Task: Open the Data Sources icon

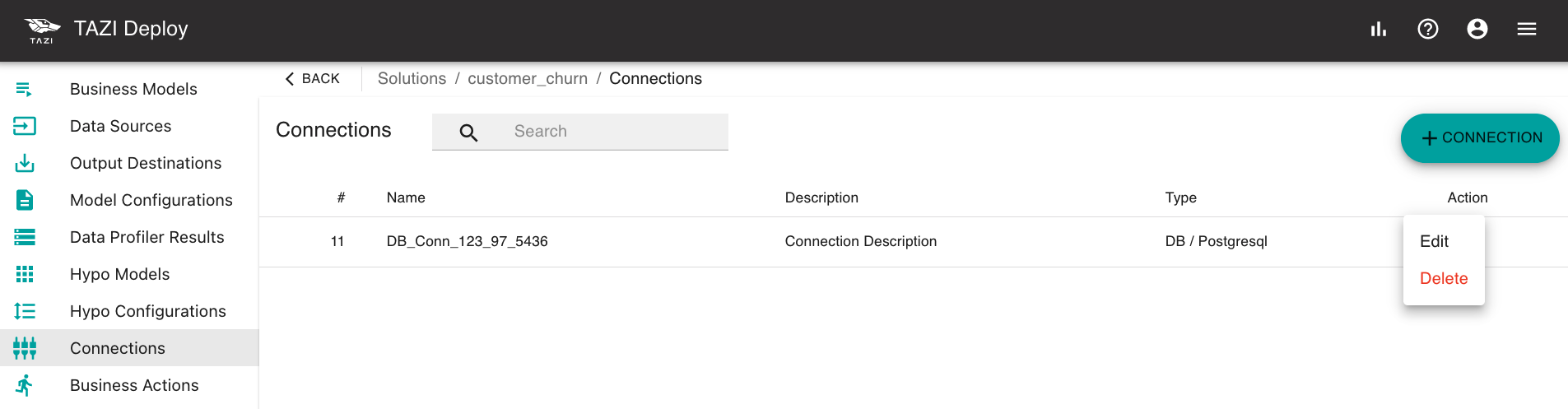Action: [24, 126]
